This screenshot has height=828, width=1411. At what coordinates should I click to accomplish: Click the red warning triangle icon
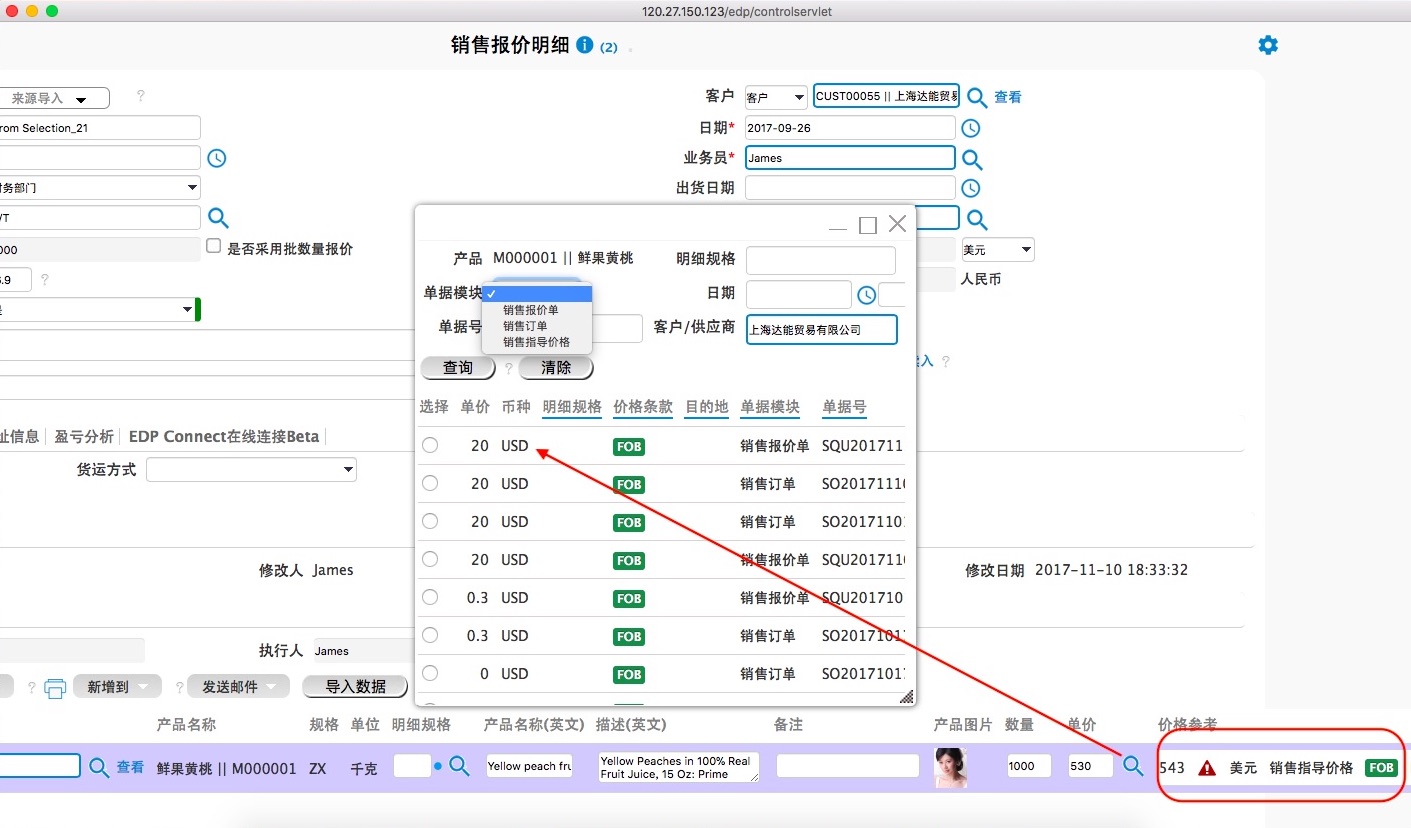click(1207, 768)
